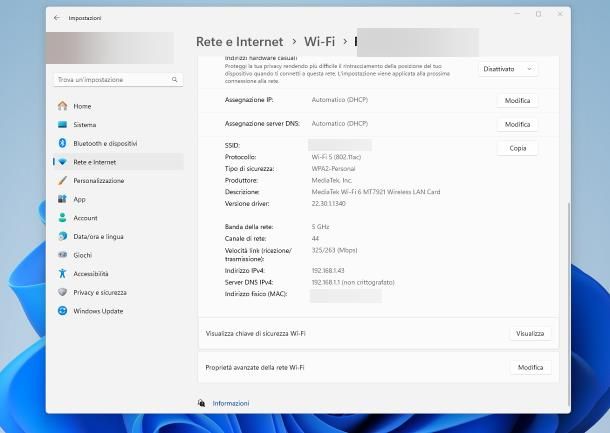This screenshot has width=610, height=433.
Task: Click Automatico (DHCP) next to Assegnazione IP
Action: (x=340, y=100)
